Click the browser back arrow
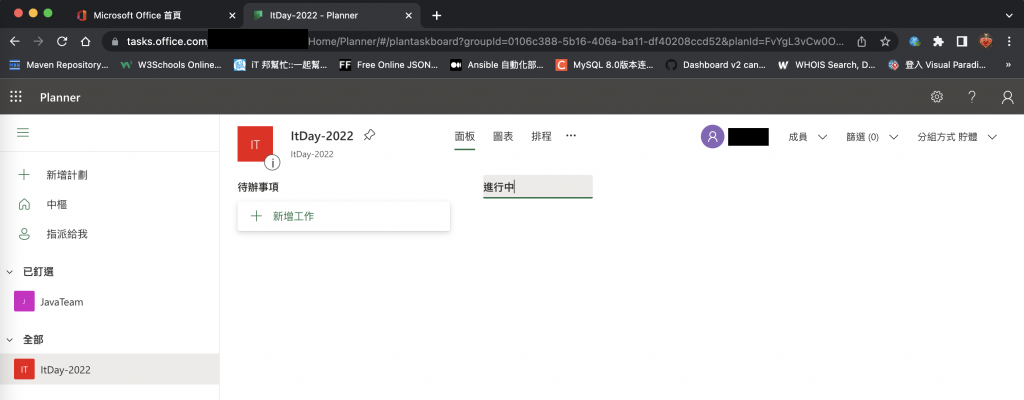The image size is (1024, 400). (x=14, y=41)
